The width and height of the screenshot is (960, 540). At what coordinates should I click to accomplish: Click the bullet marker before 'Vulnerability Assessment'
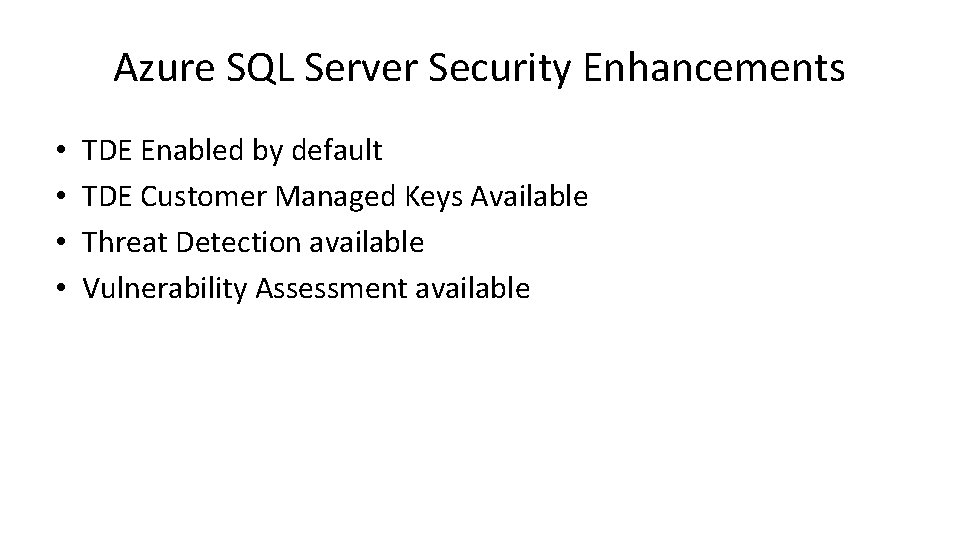click(x=62, y=290)
